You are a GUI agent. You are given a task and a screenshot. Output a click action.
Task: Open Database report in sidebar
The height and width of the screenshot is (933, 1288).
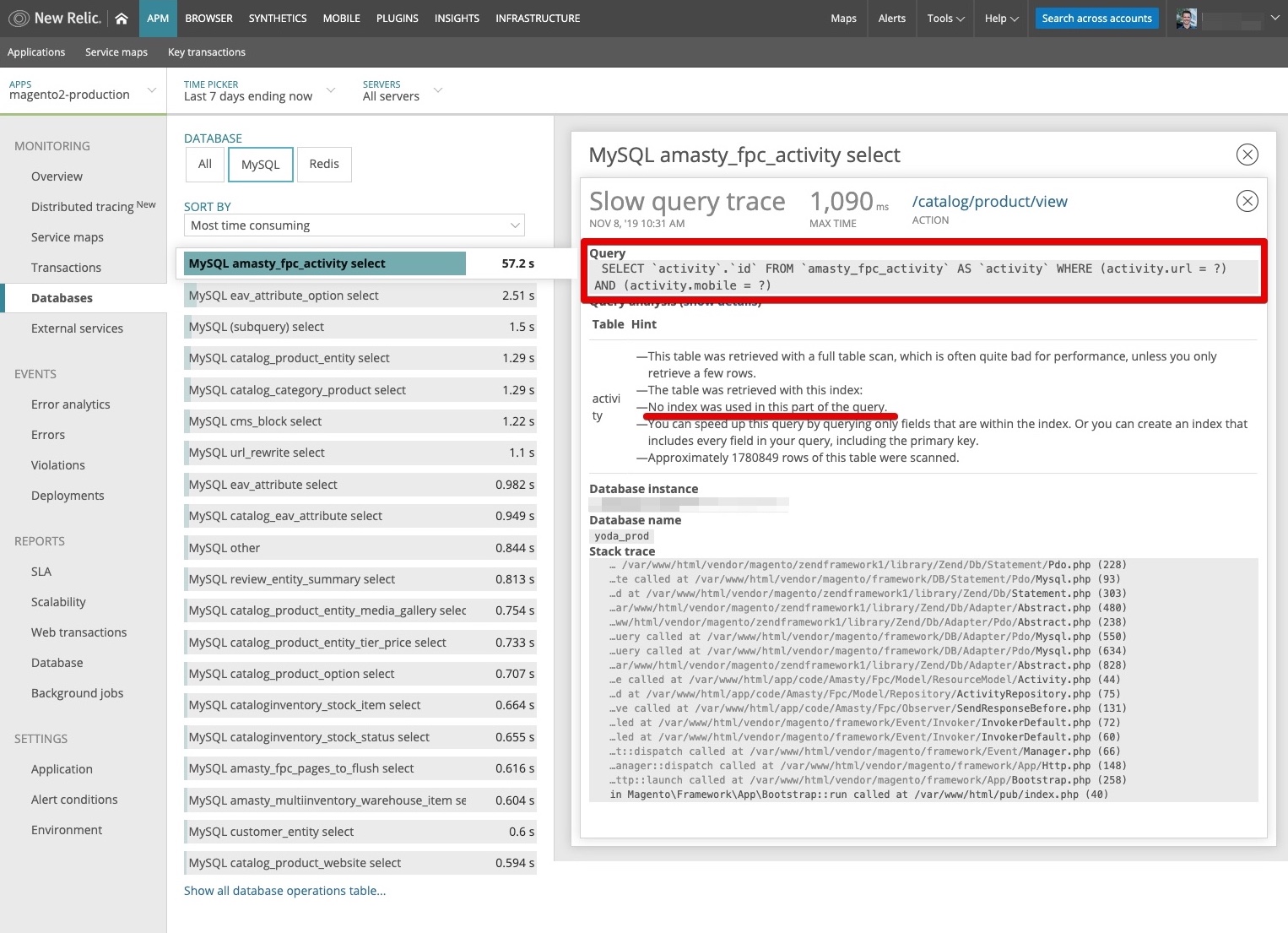57,663
